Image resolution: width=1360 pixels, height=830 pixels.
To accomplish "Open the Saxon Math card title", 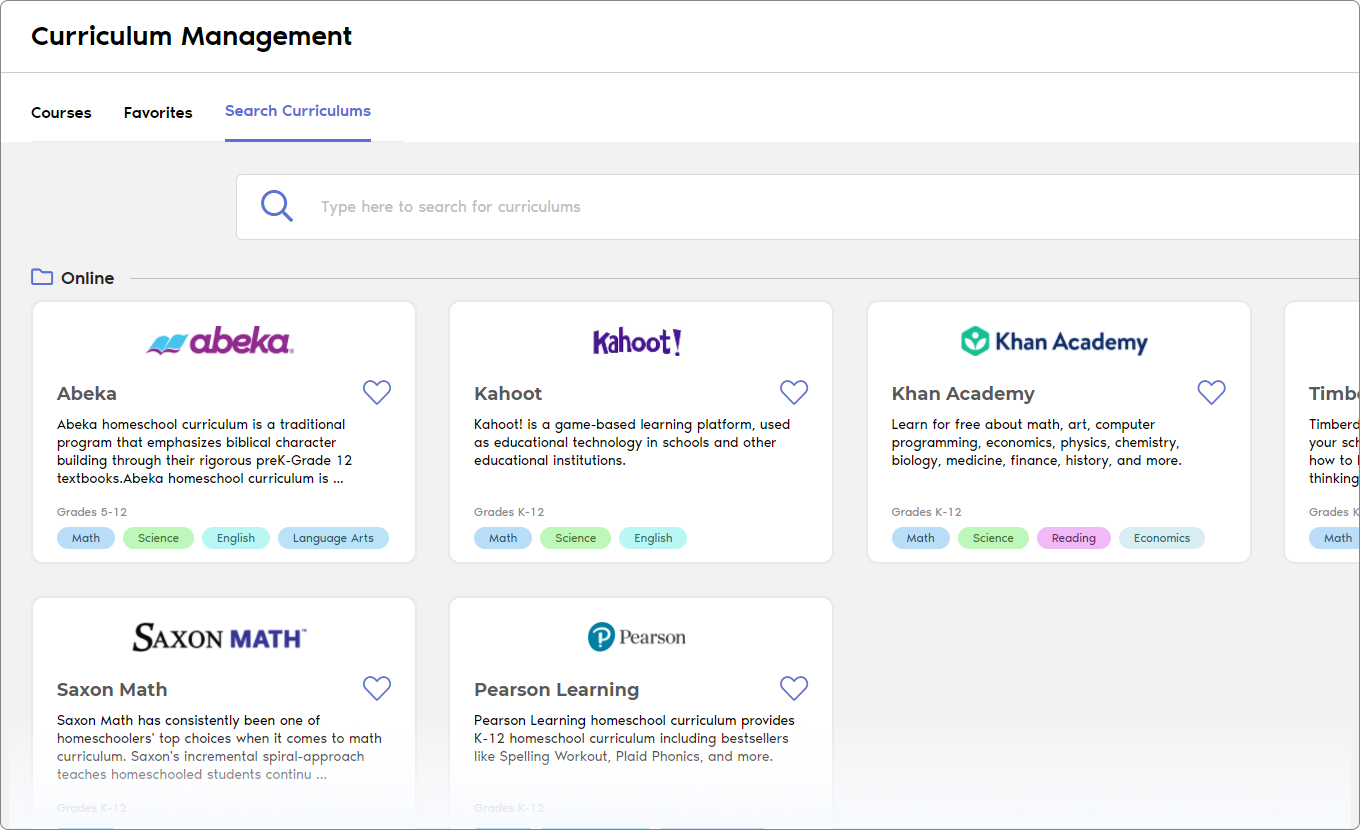I will (112, 689).
